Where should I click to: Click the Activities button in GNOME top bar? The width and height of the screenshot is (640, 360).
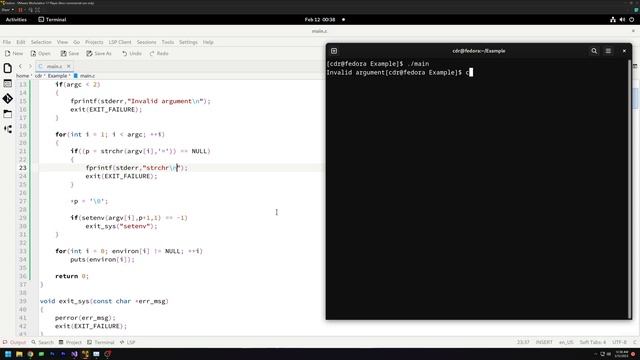16,20
